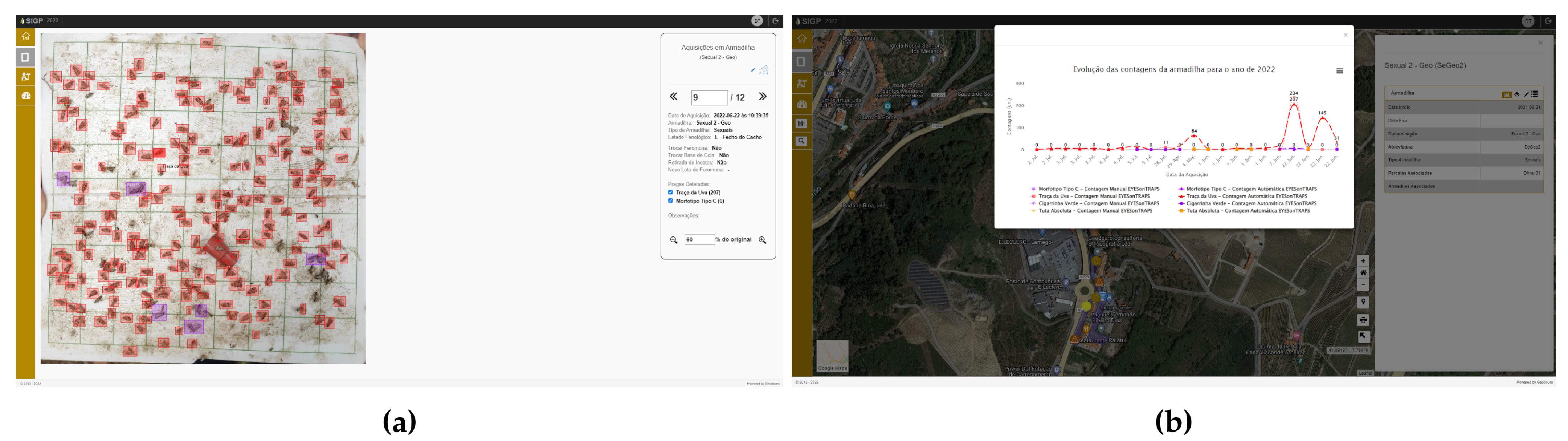Go to next acquisition with double chevron
The height and width of the screenshot is (441, 1568).
click(x=763, y=97)
